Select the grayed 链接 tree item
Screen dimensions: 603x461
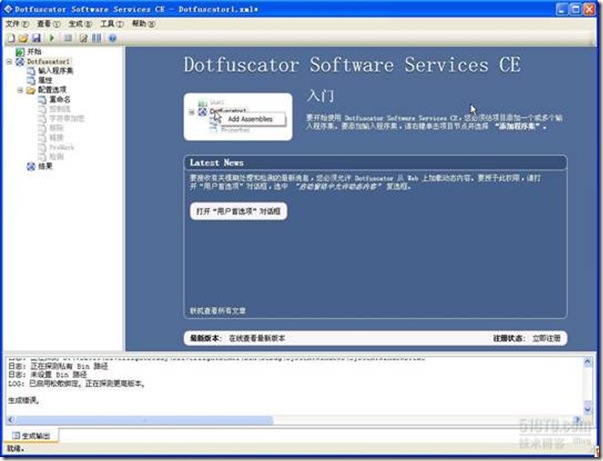[57, 138]
